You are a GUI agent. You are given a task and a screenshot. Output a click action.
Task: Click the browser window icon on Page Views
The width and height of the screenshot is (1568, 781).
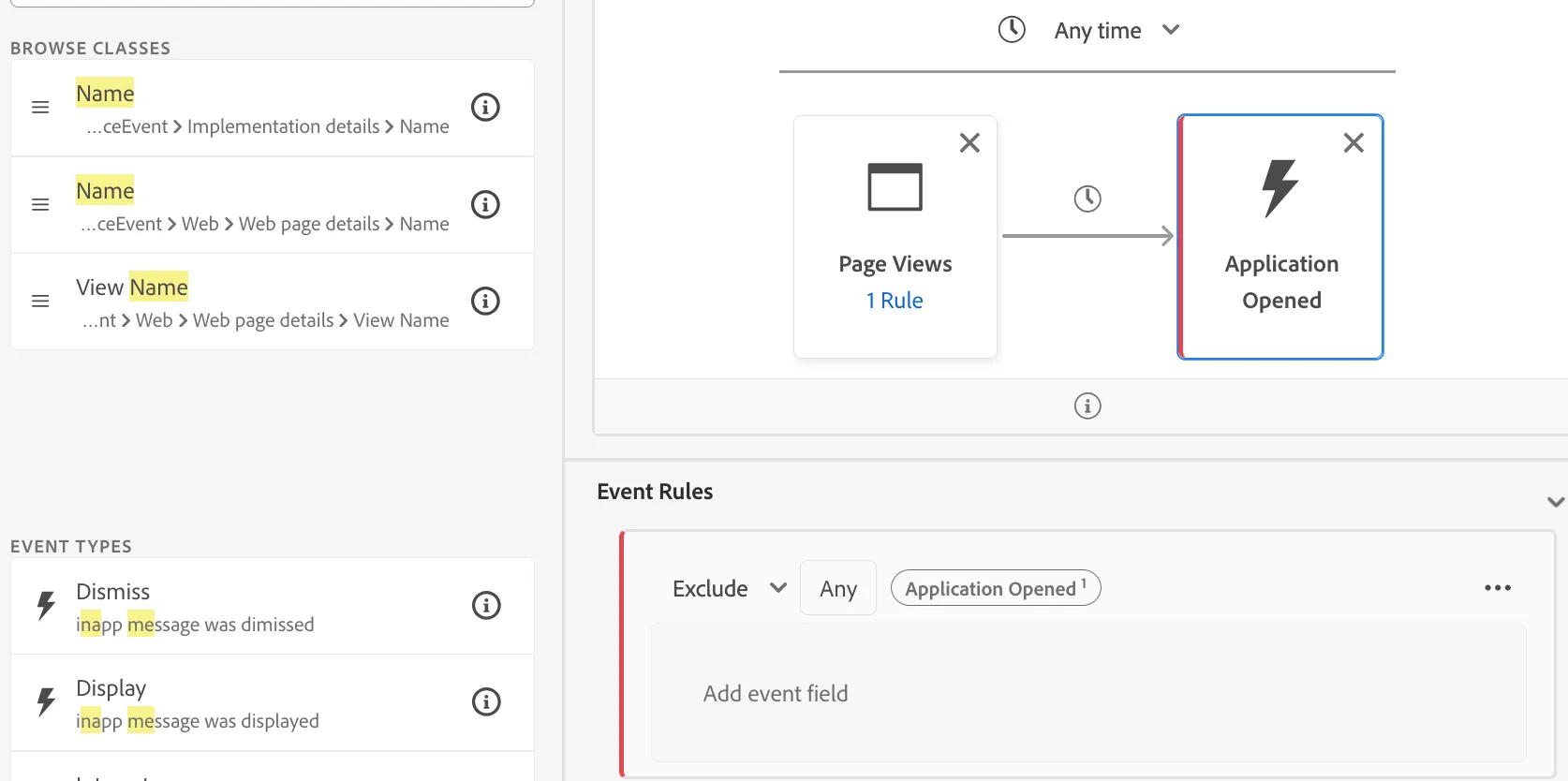click(895, 187)
